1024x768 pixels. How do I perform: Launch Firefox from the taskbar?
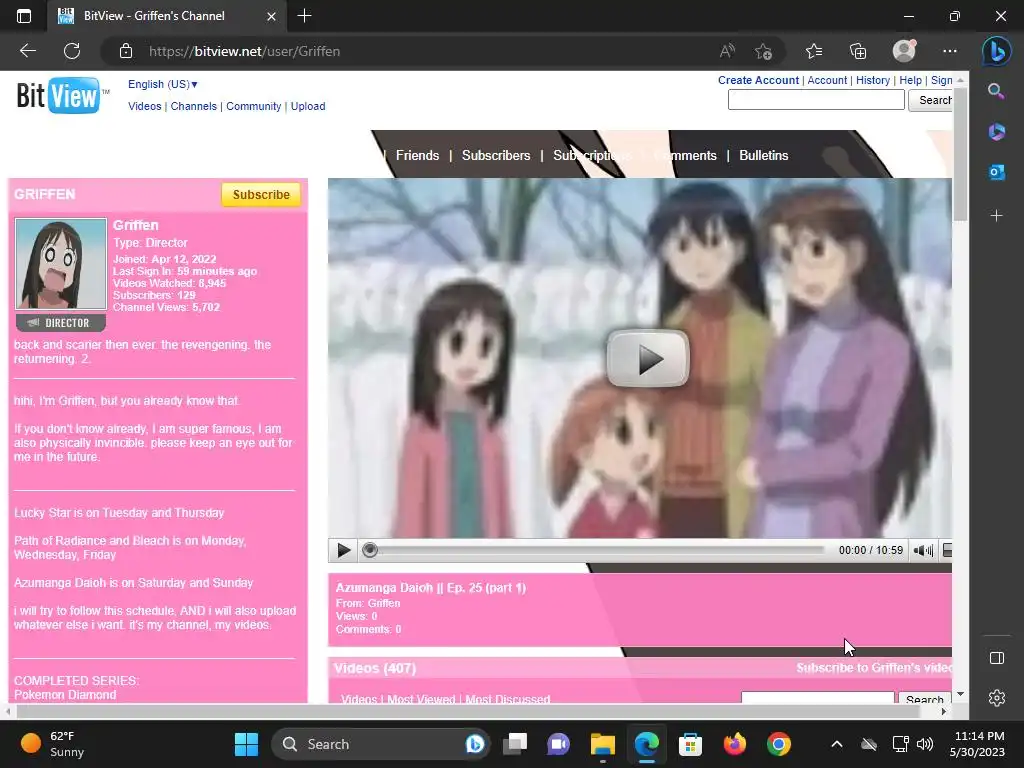tap(735, 744)
